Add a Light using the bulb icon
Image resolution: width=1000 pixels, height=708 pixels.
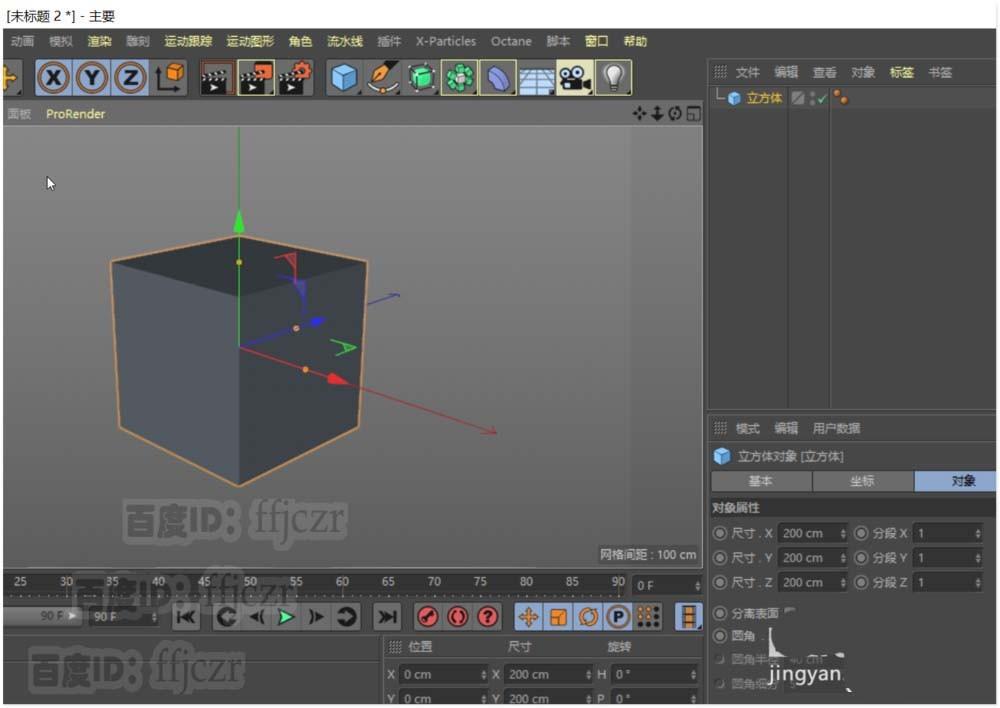point(612,77)
